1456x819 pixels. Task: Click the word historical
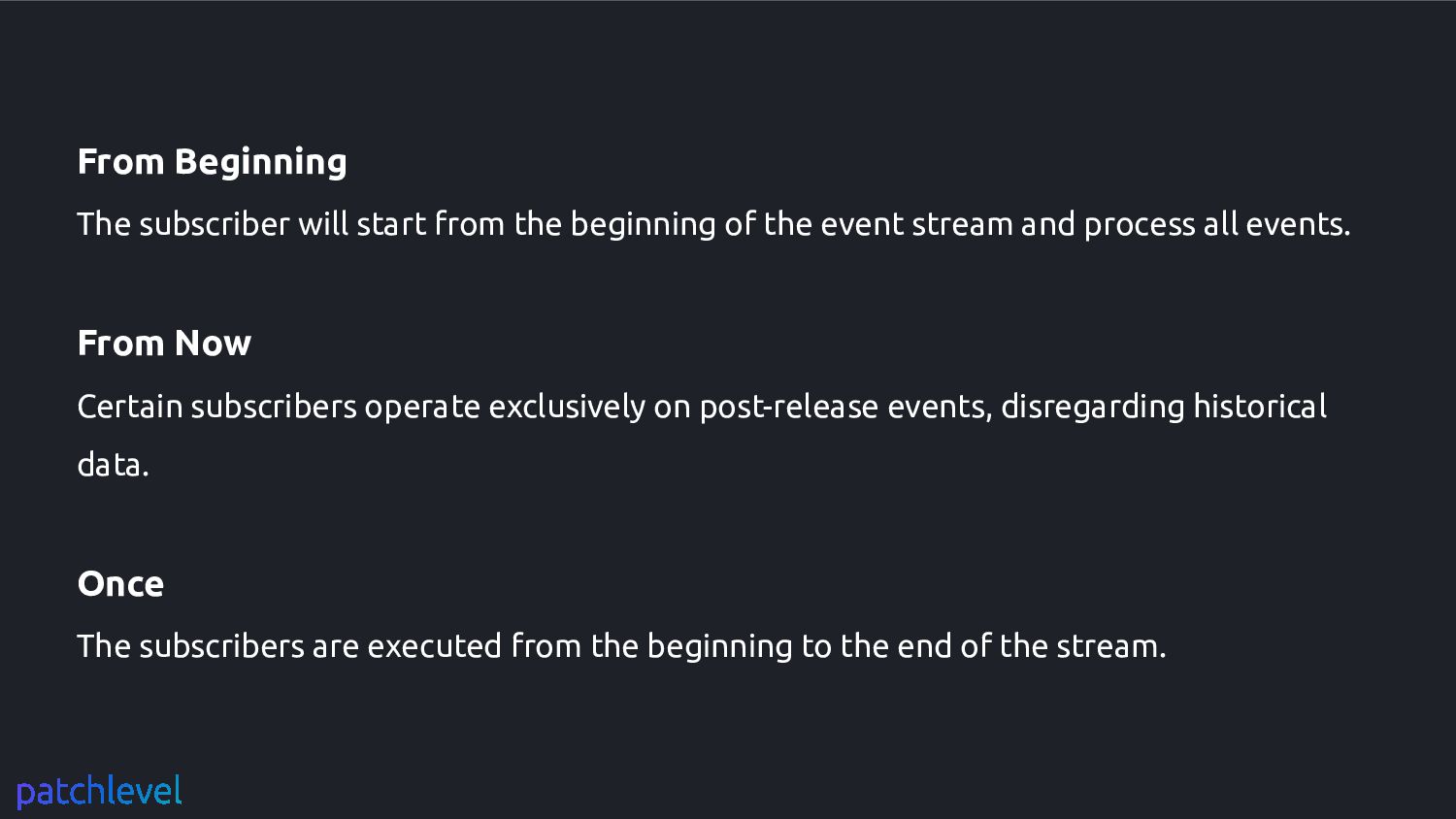(1260, 406)
